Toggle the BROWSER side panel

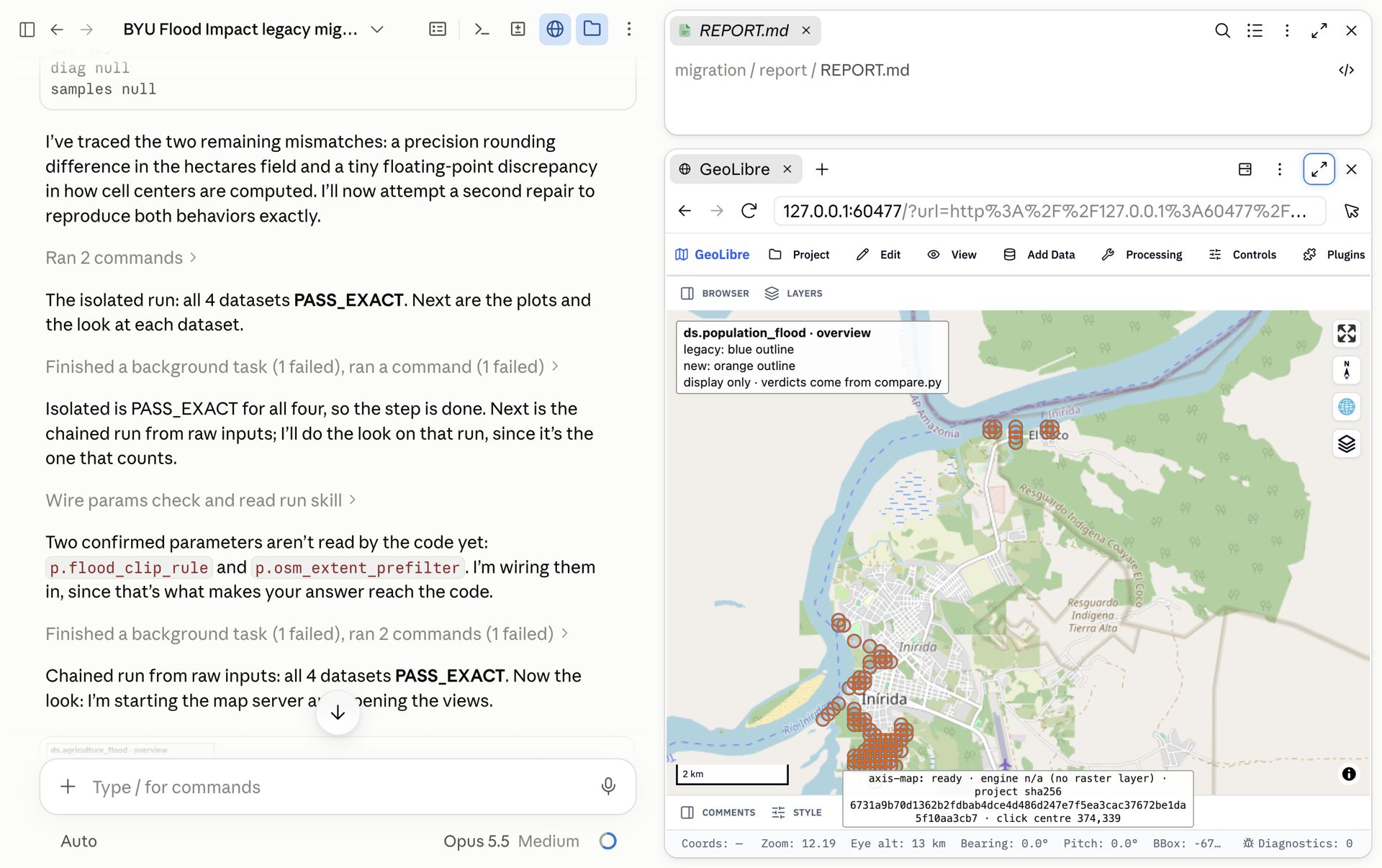point(715,294)
